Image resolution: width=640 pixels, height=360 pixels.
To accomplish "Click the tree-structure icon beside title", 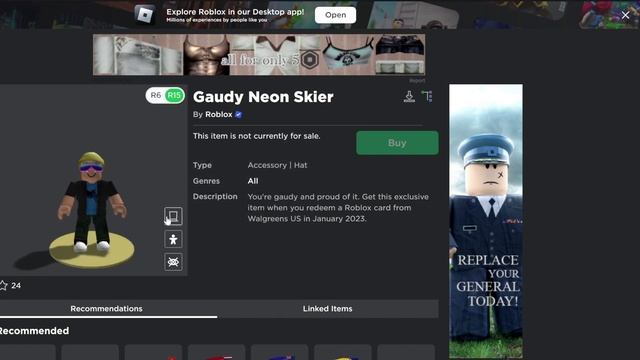I will pos(427,96).
